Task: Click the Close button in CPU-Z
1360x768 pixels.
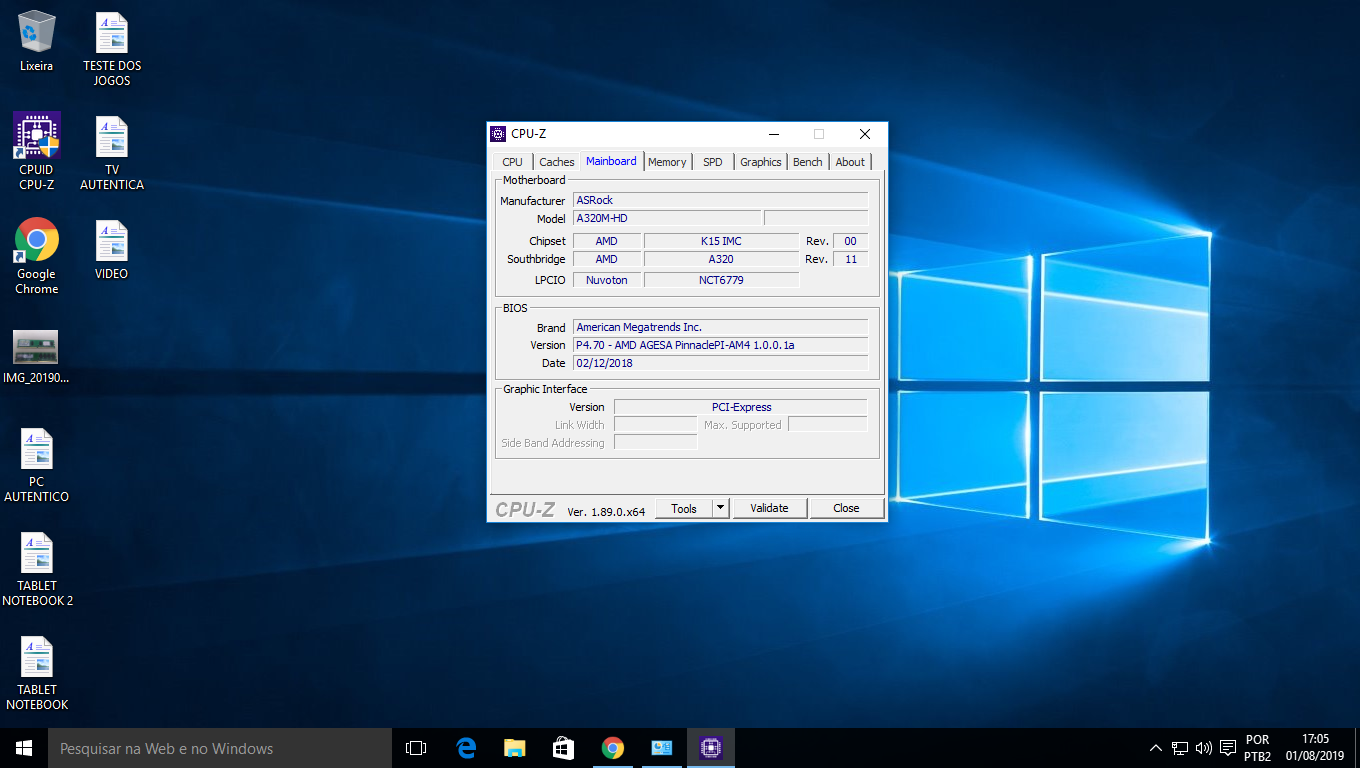Action: point(846,508)
